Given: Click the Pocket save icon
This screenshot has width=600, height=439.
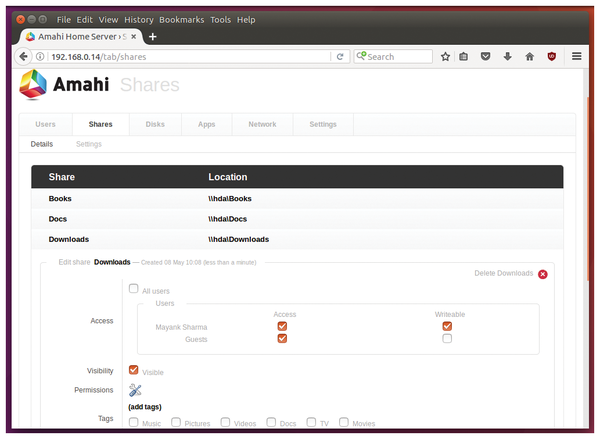Looking at the screenshot, I should 486,57.
